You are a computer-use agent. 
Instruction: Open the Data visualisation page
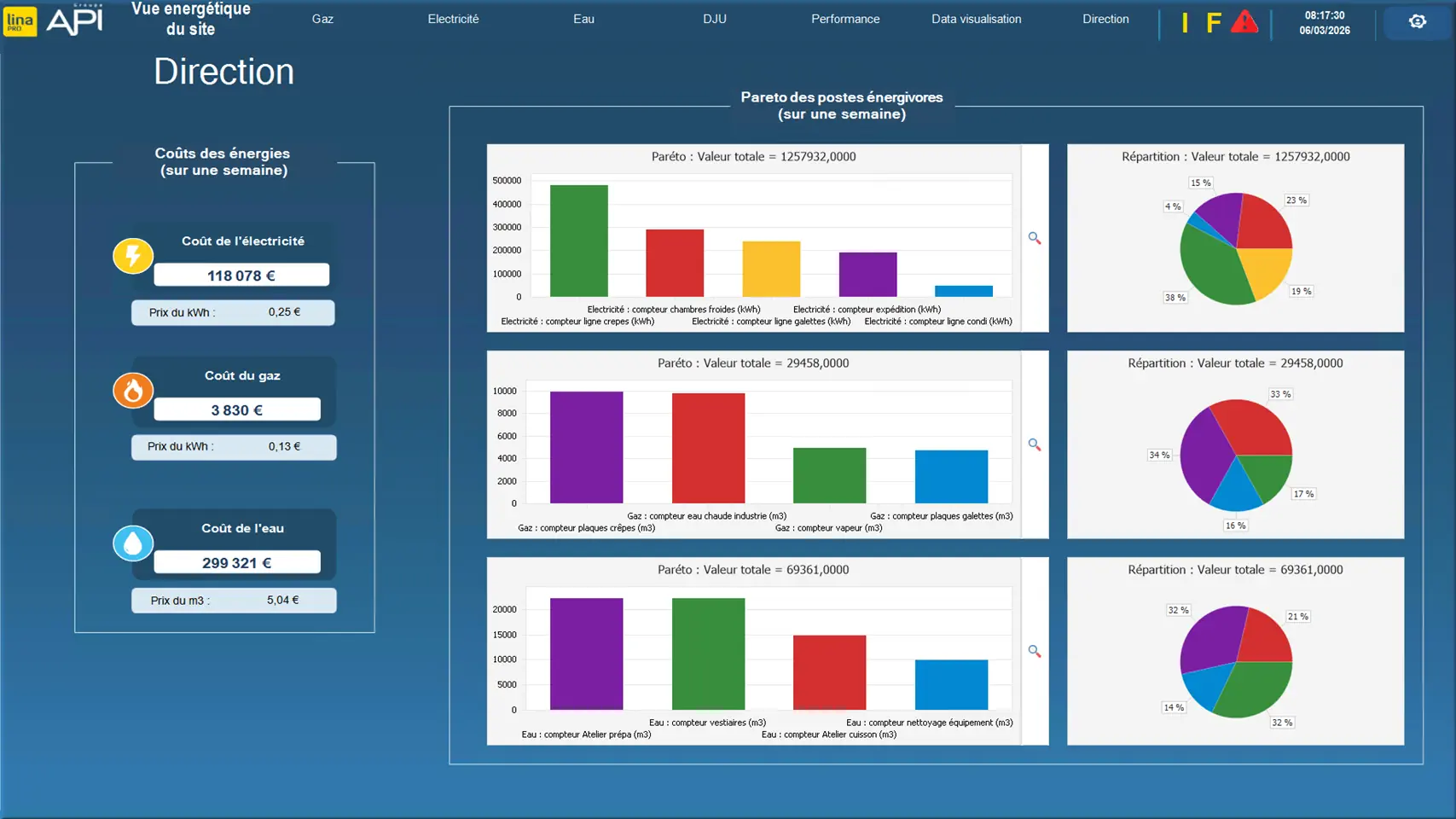point(976,19)
